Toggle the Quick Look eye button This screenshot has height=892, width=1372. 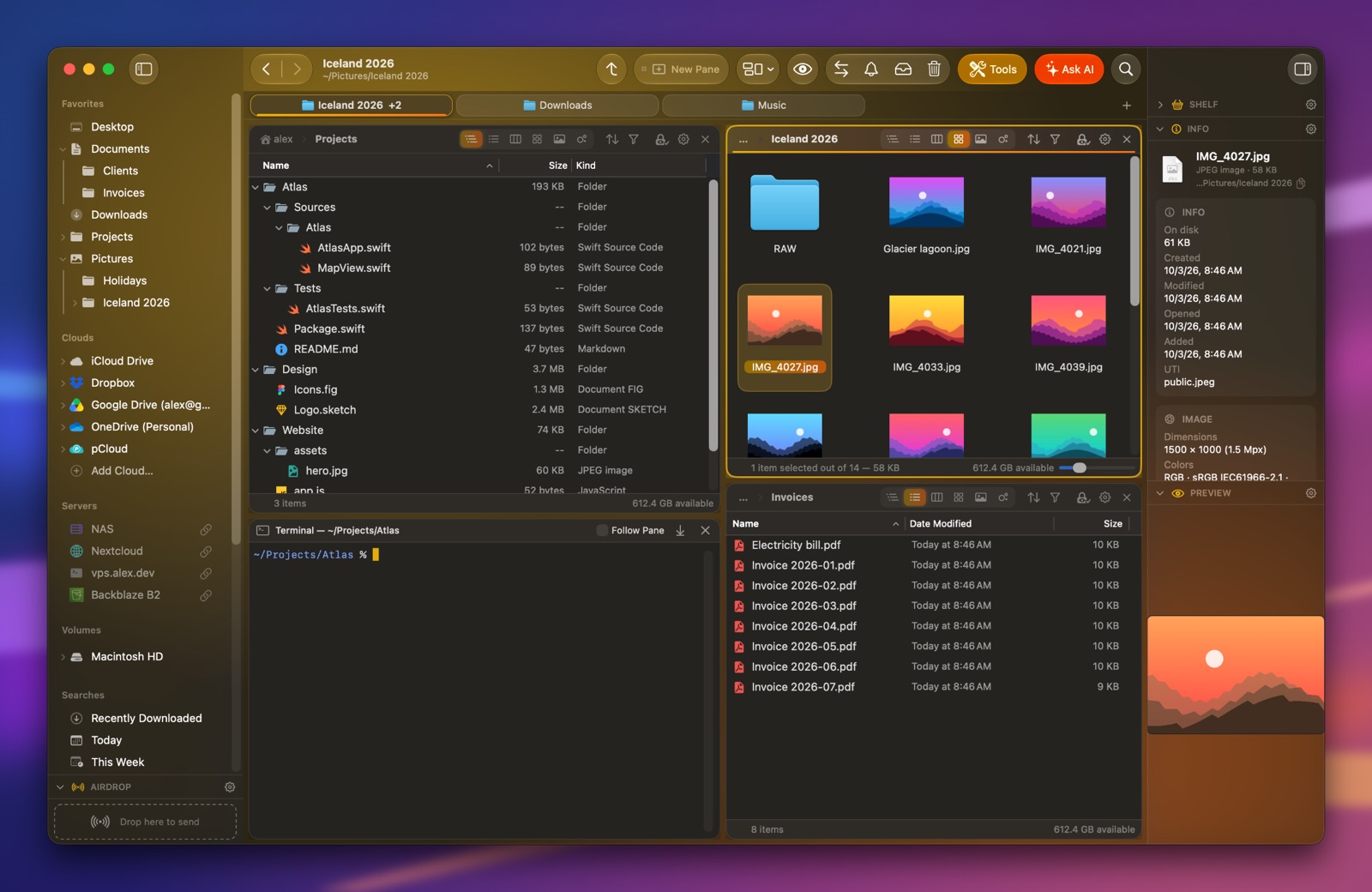(x=803, y=69)
